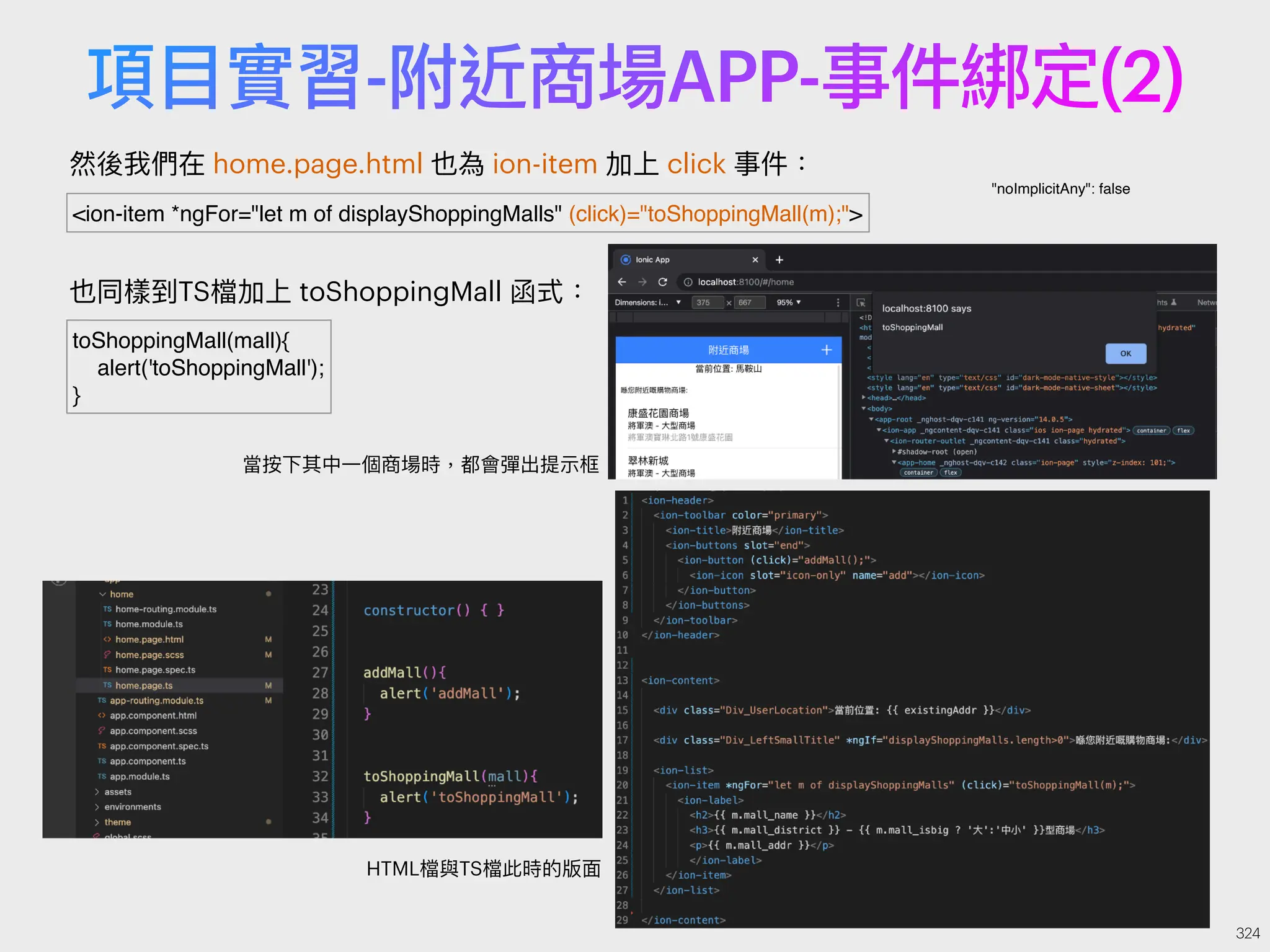Open home.page.spec.ts in explorer
Image resolution: width=1270 pixels, height=952 pixels.
click(155, 670)
